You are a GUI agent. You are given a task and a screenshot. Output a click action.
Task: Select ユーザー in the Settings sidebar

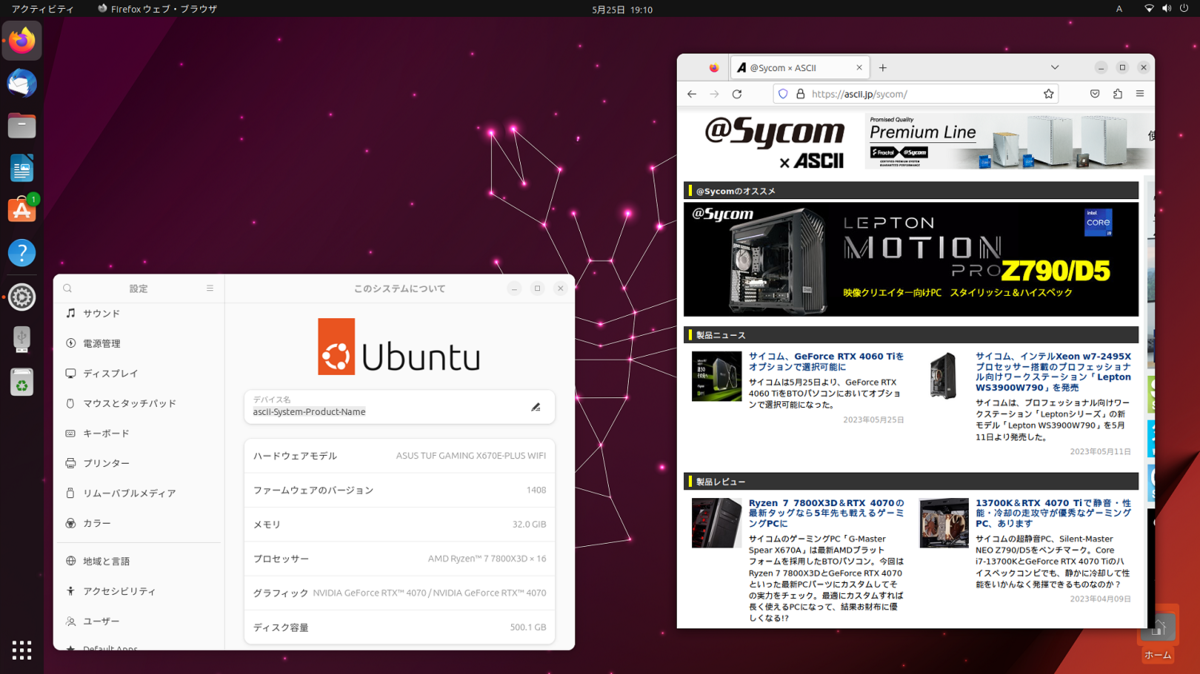point(139,621)
